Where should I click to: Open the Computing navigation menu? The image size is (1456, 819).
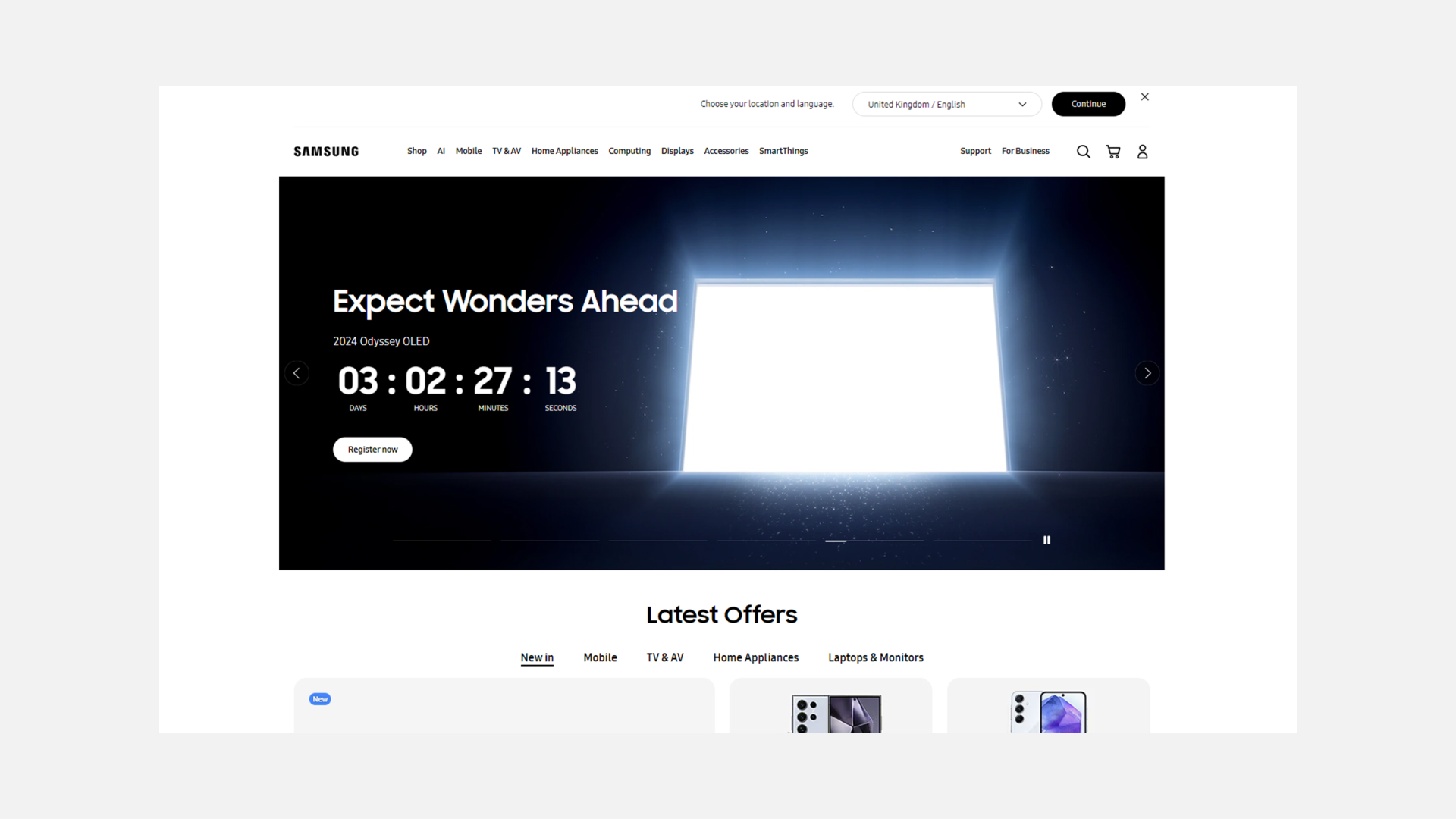(629, 151)
